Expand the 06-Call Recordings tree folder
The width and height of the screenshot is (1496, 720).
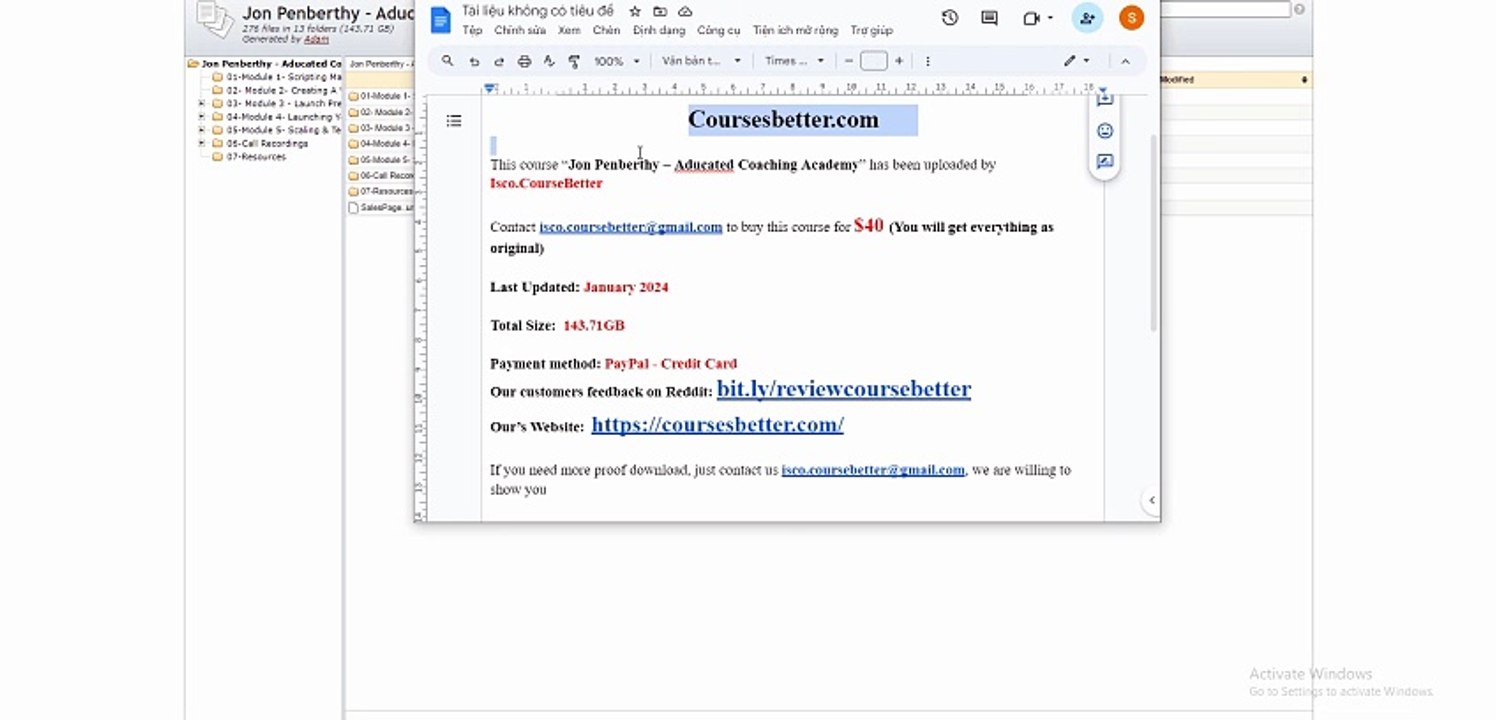point(202,143)
